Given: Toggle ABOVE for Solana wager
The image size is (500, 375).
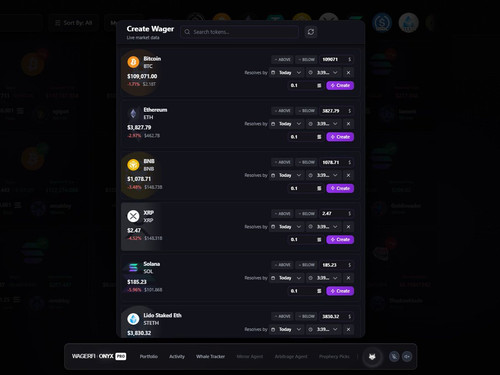Looking at the screenshot, I should [283, 265].
